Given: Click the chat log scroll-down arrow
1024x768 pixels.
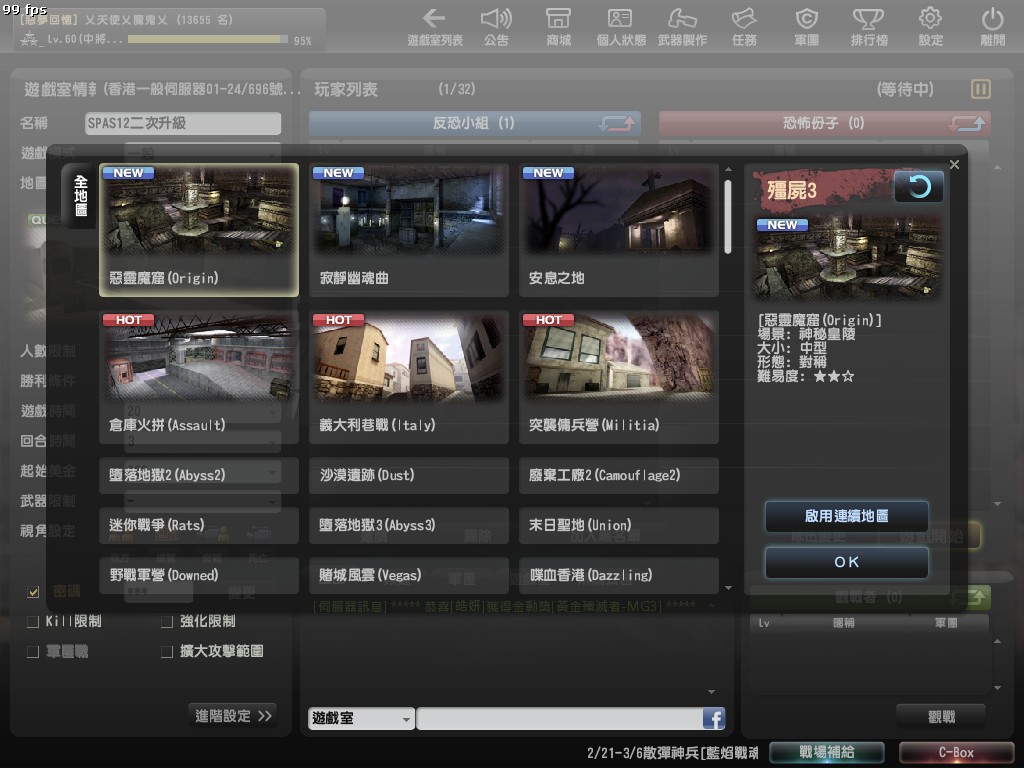Looking at the screenshot, I should click(711, 692).
